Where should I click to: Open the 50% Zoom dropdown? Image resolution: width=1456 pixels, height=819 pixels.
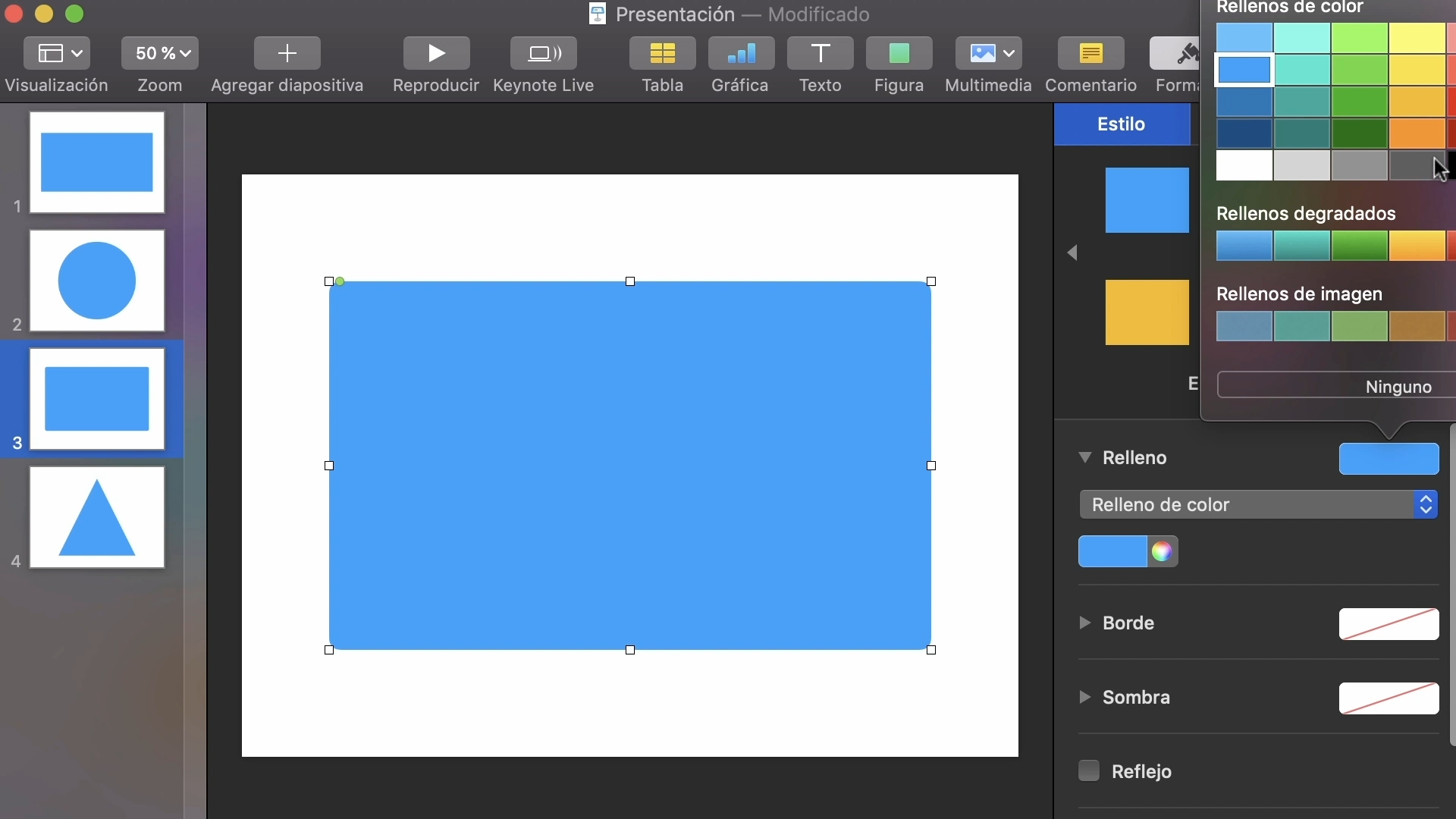pos(160,53)
